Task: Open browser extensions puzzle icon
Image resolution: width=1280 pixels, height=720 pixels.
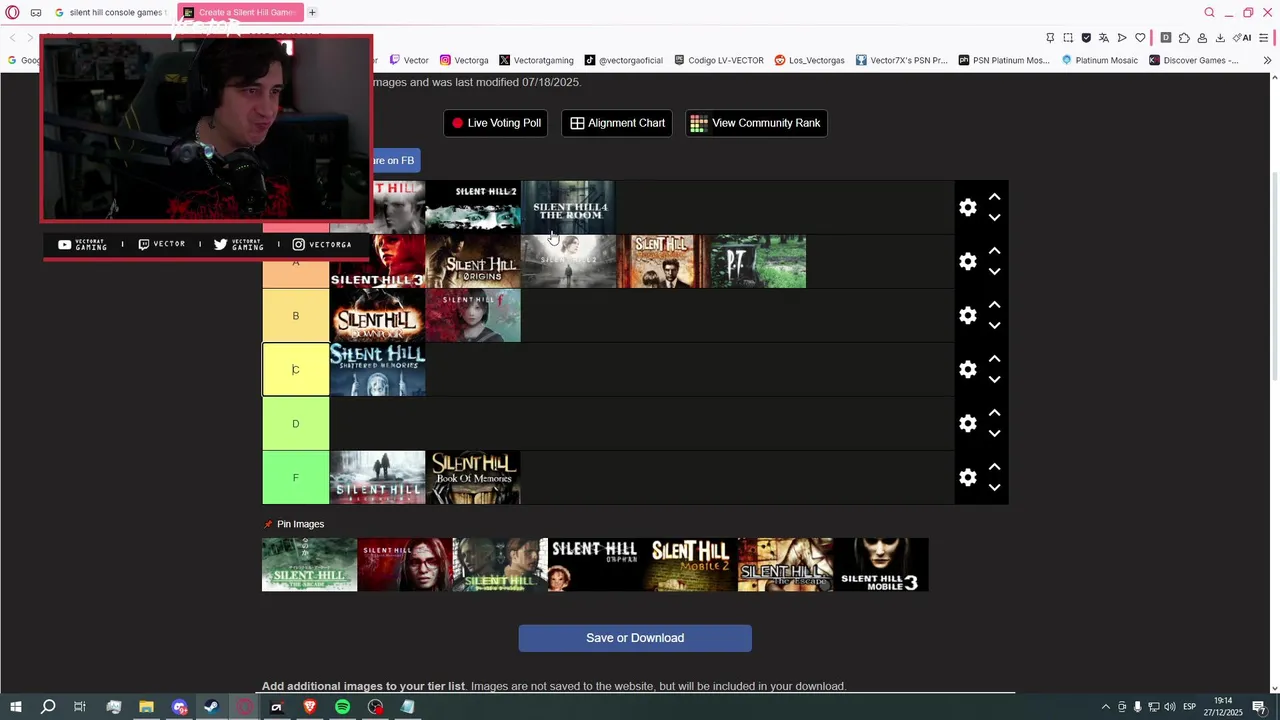Action: [x=1184, y=38]
